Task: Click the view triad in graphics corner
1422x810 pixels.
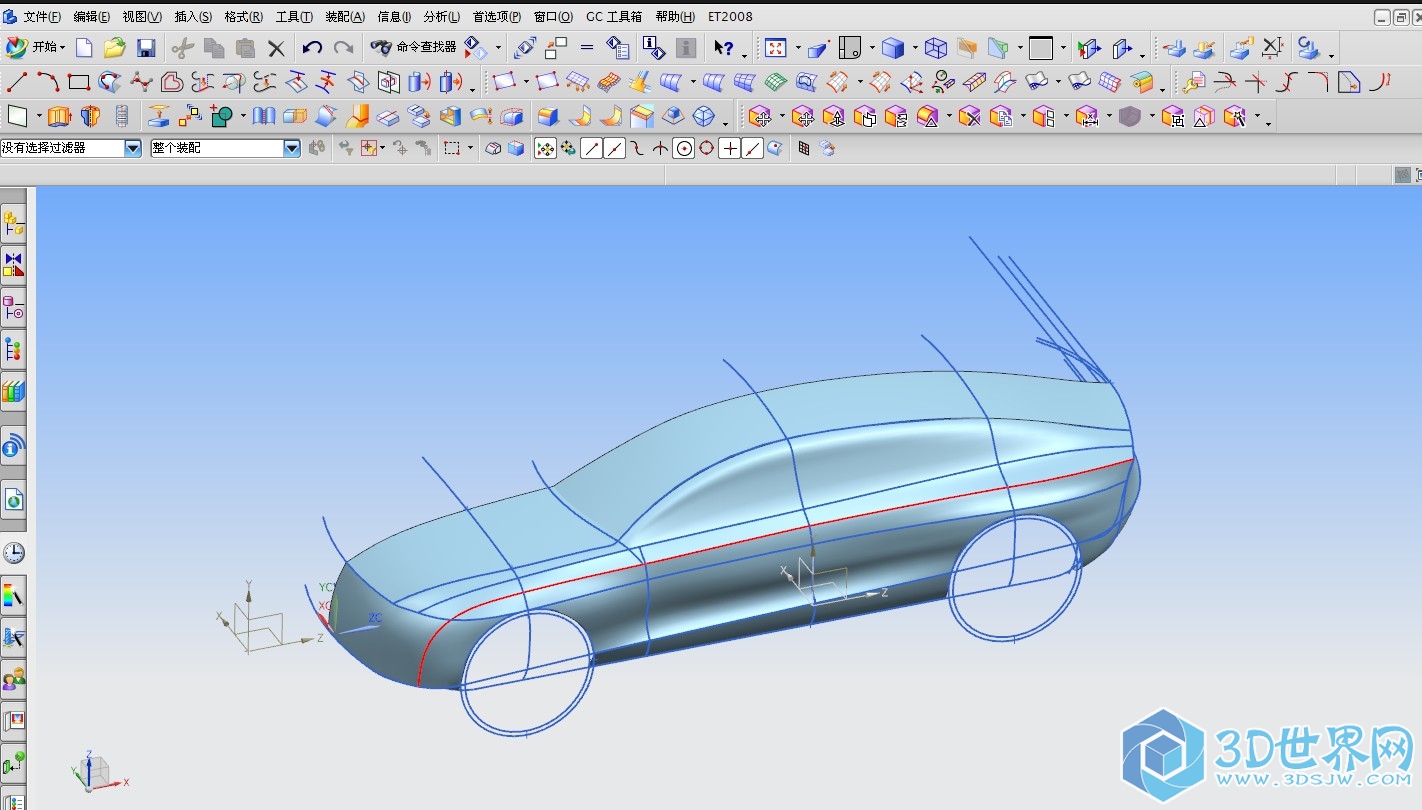Action: coord(98,772)
